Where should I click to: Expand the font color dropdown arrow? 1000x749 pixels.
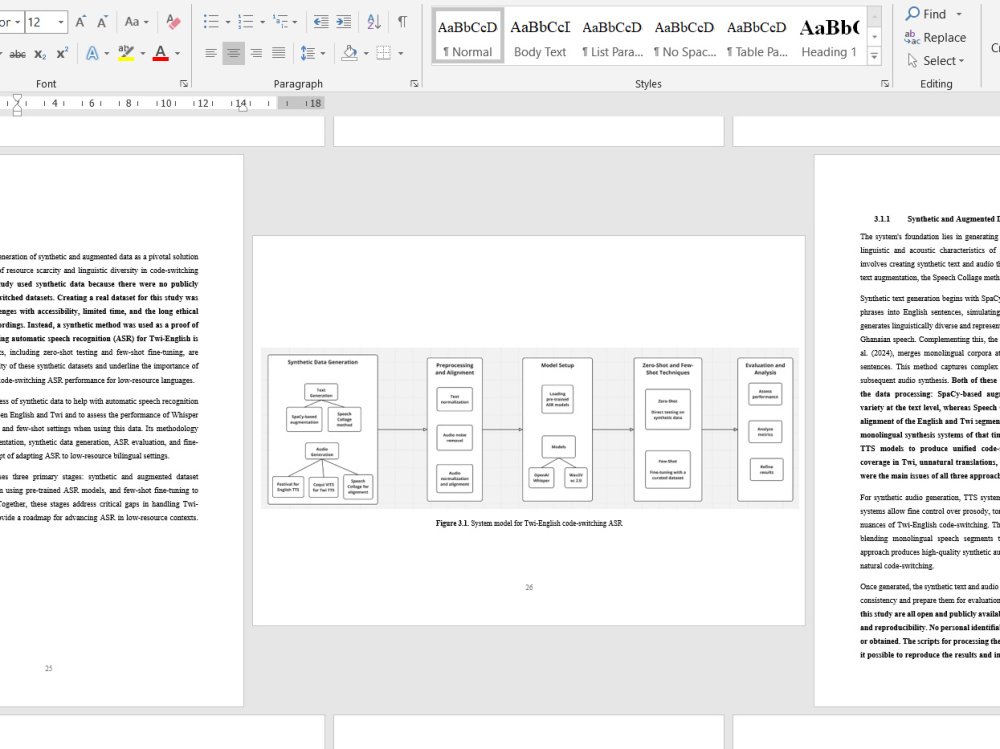tap(177, 54)
